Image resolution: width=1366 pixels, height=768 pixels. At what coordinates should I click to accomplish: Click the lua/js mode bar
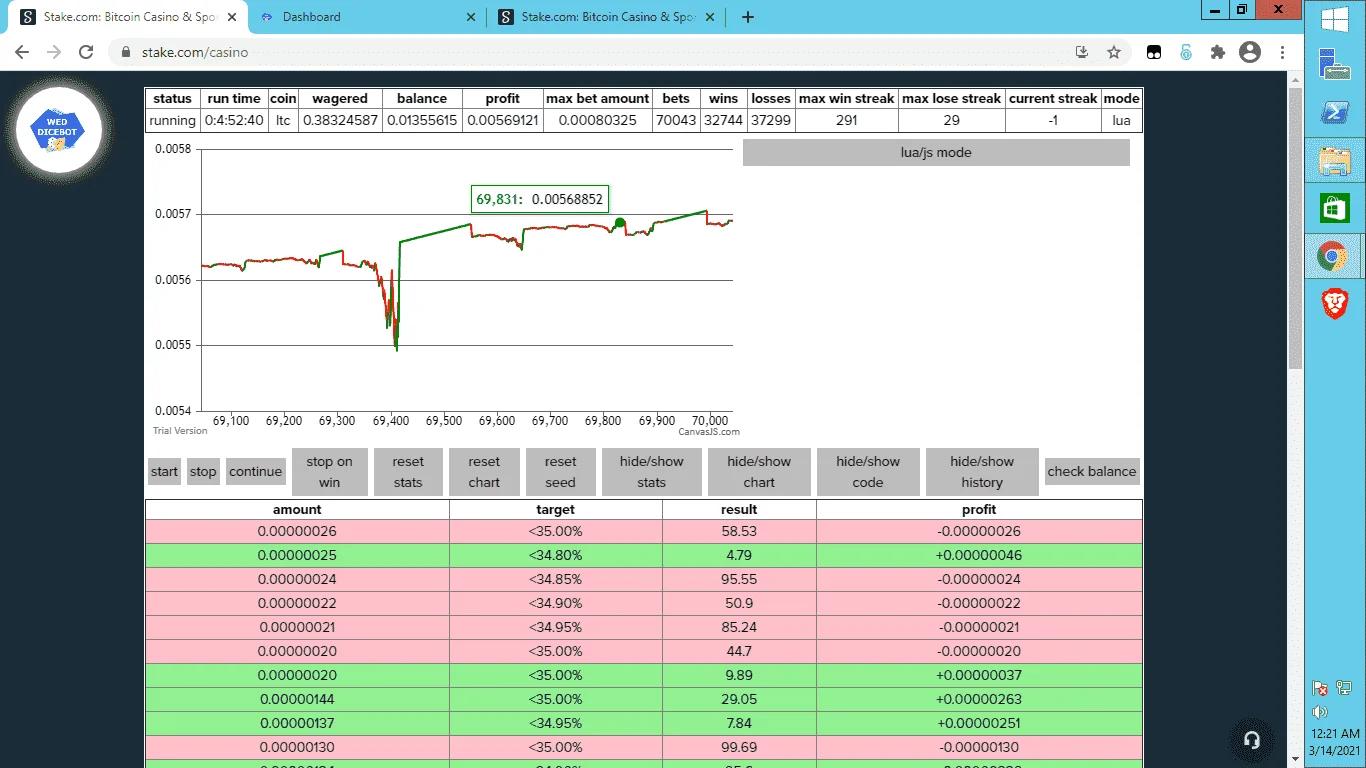point(936,153)
